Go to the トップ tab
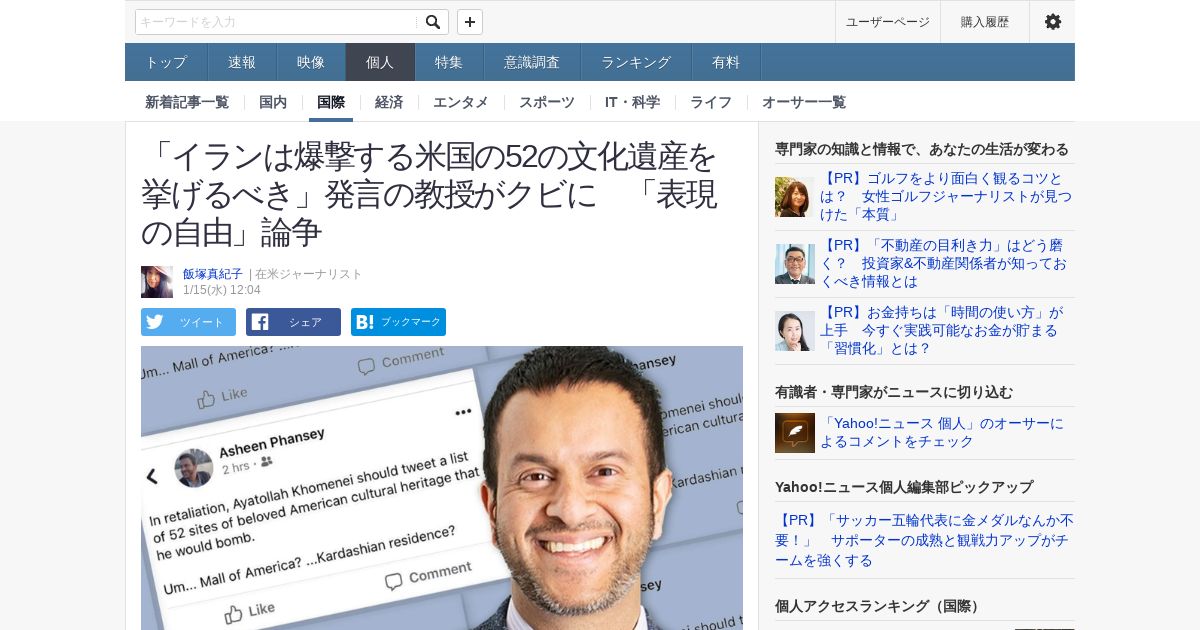Image resolution: width=1200 pixels, height=630 pixels. (x=166, y=62)
